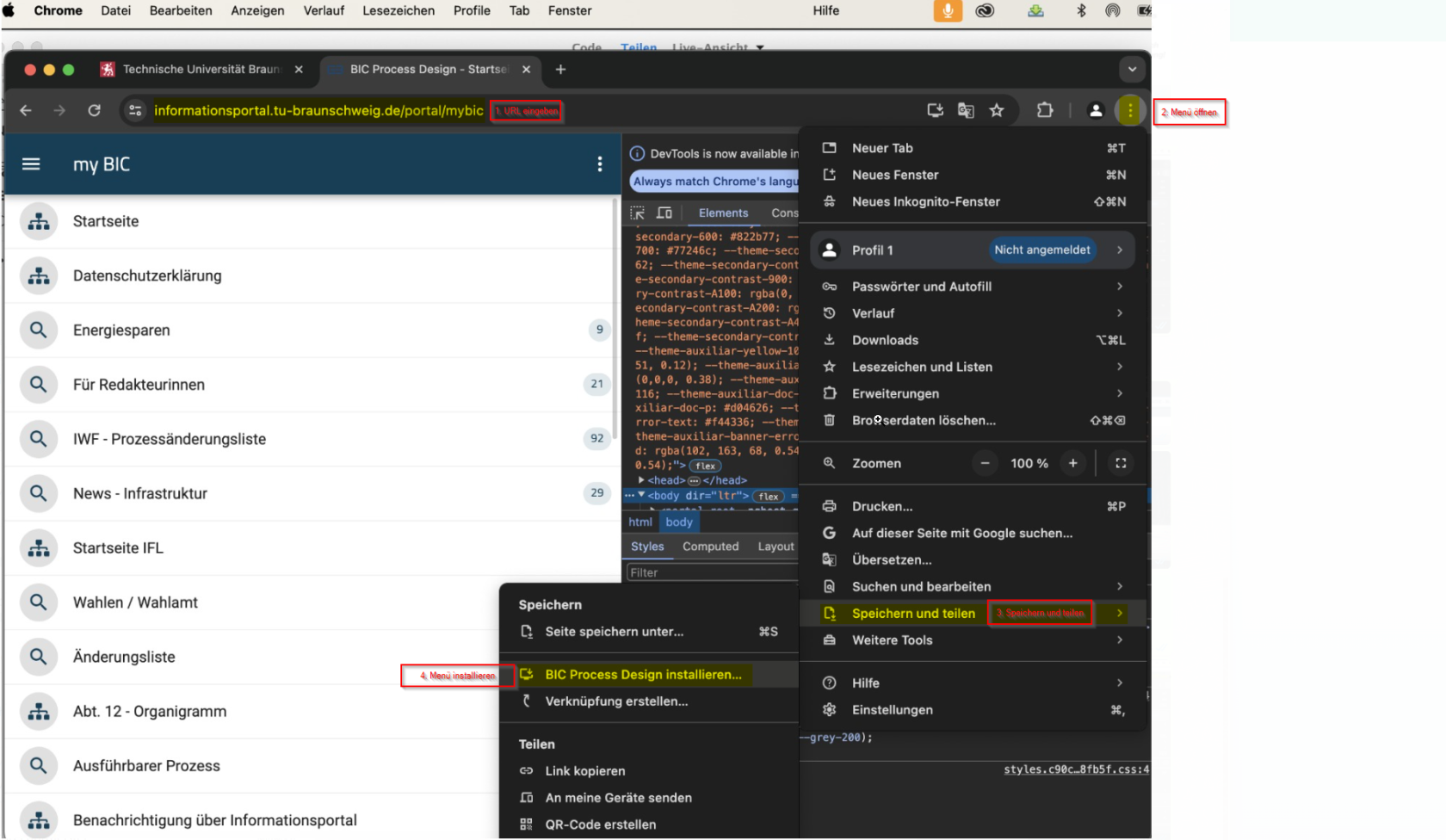Reload the current page
Viewport: 1446px width, 840px height.
[95, 110]
